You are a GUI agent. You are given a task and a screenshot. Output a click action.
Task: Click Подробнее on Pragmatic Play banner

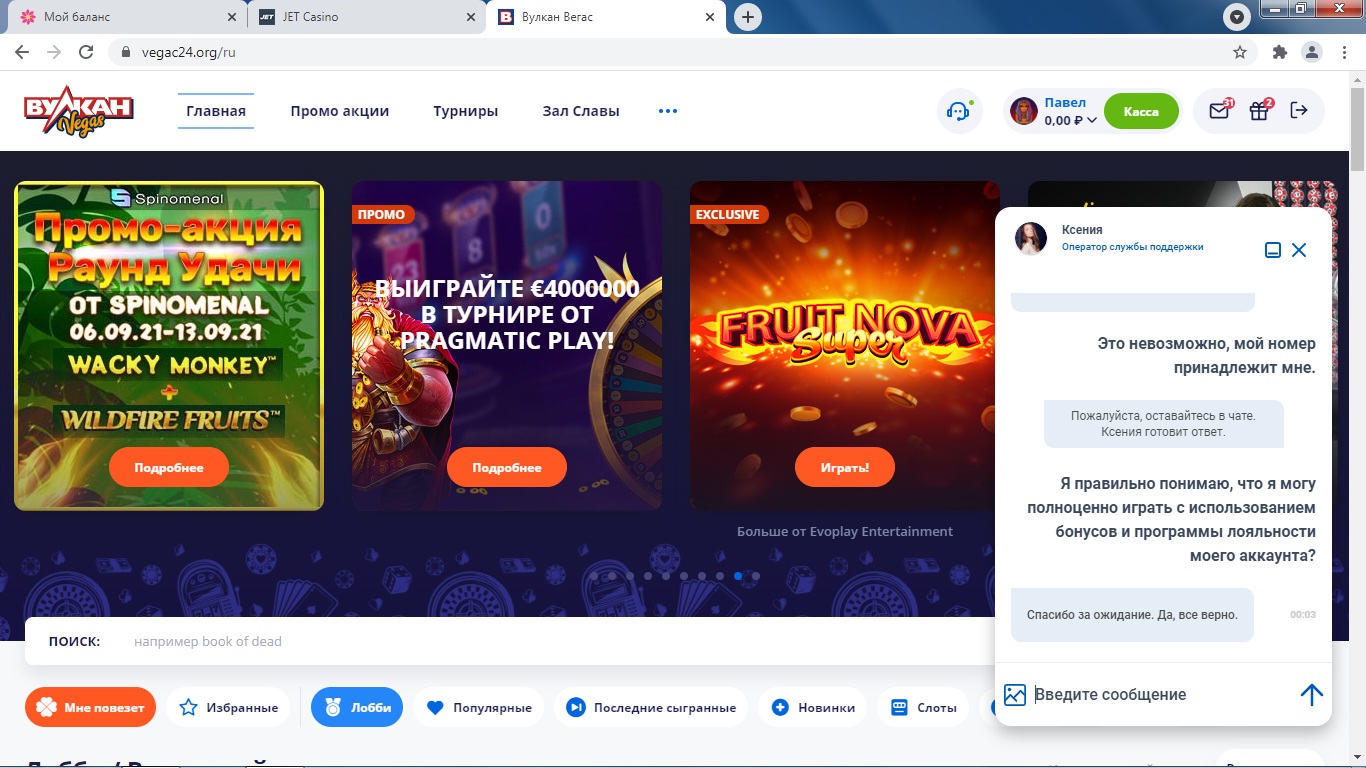(x=507, y=467)
